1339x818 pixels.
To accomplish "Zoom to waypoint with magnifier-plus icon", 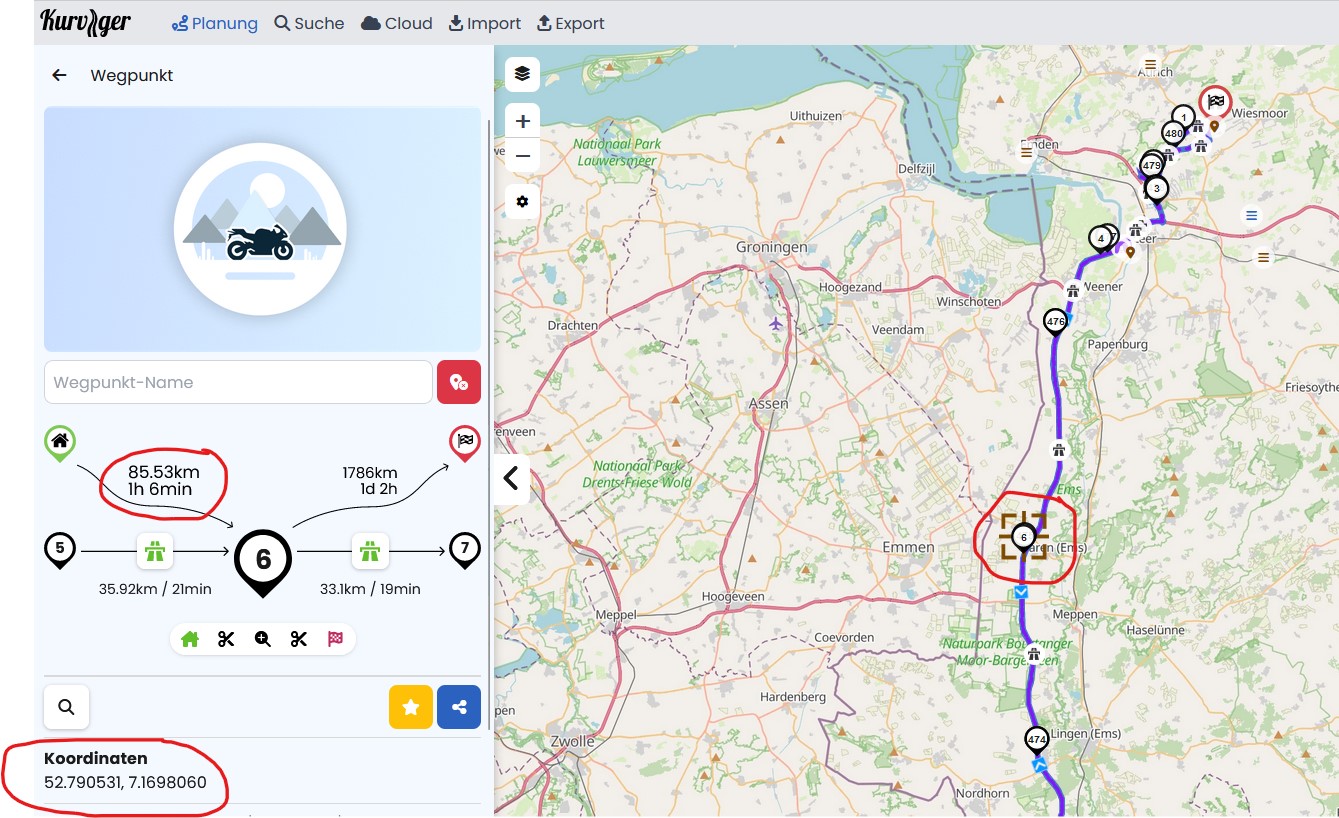I will point(263,639).
